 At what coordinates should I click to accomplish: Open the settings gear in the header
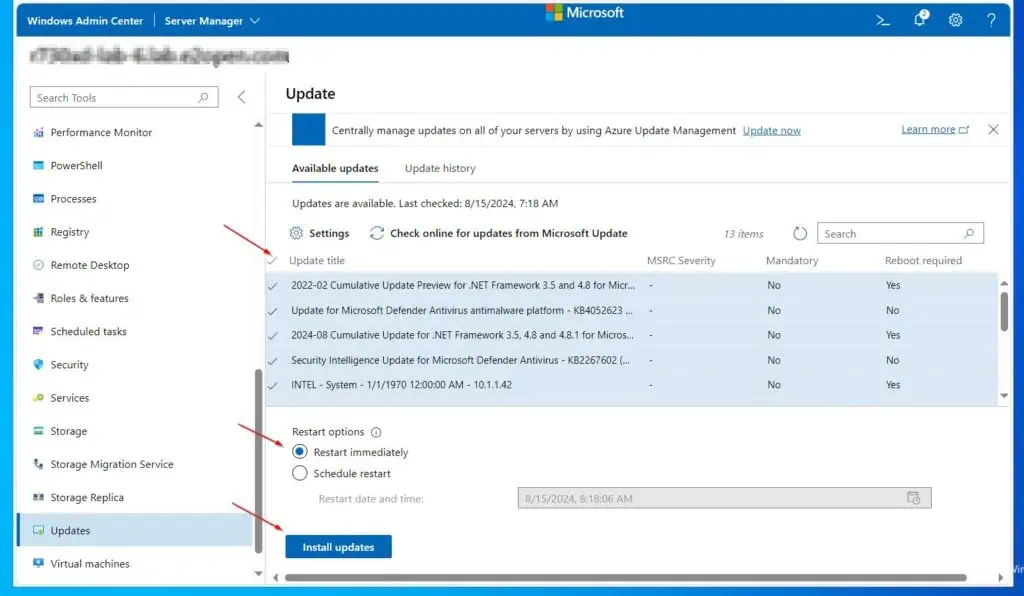[x=955, y=20]
